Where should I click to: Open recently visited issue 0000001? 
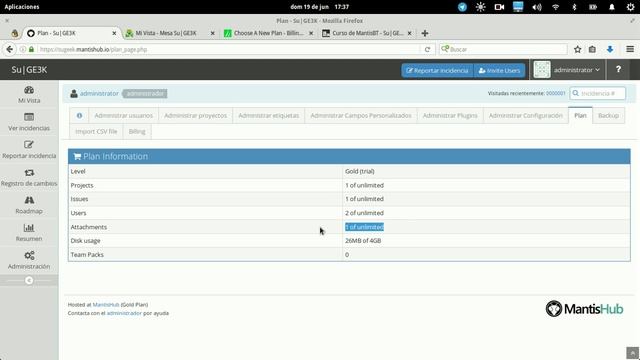[556, 93]
